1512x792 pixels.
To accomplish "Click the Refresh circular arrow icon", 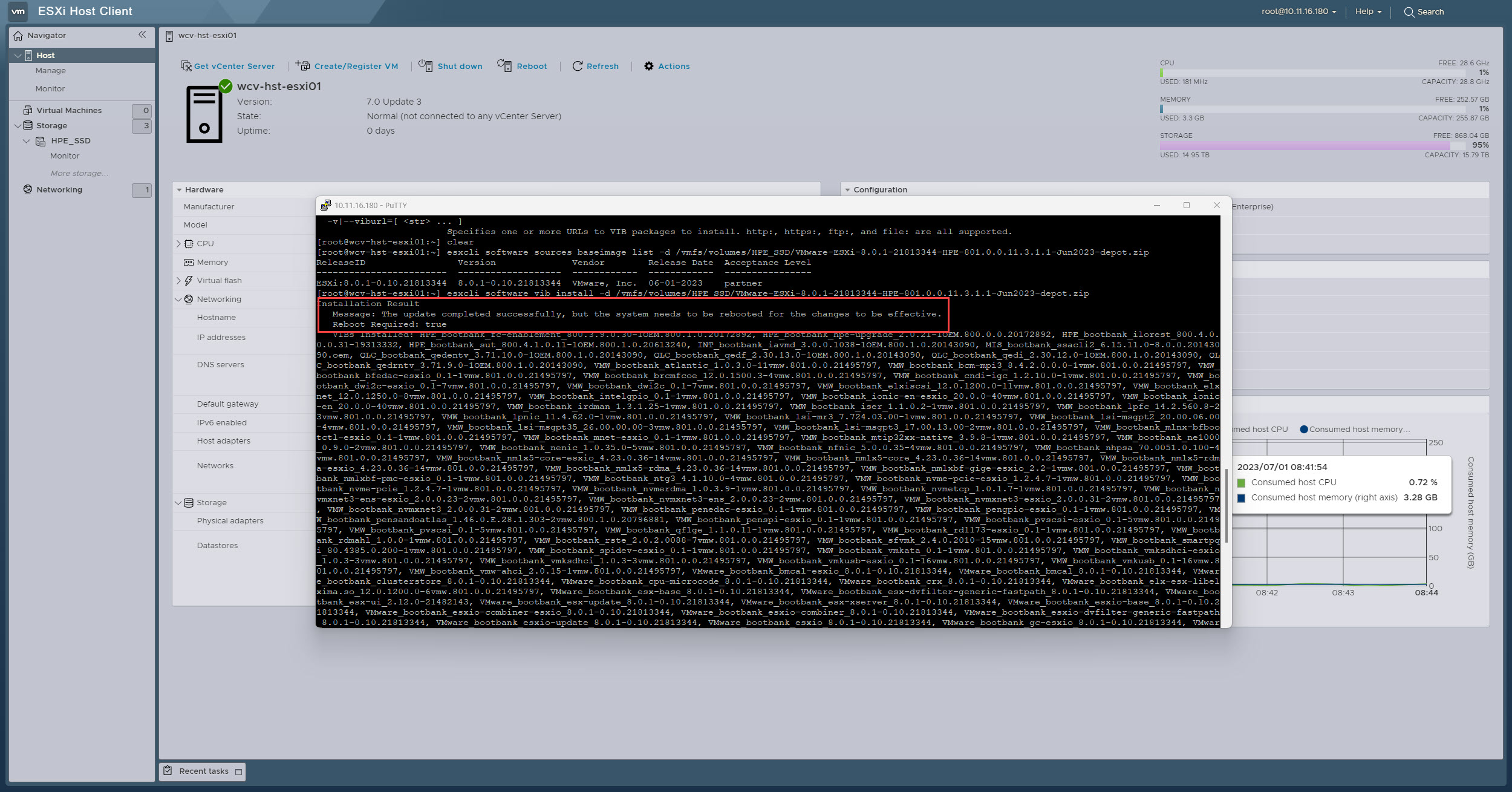I will pos(578,66).
